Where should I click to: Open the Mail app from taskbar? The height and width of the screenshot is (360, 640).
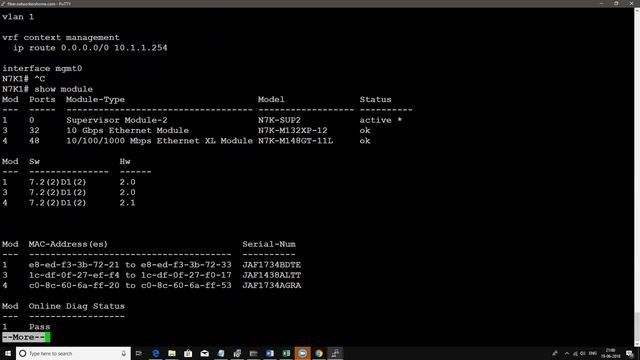coord(204,353)
